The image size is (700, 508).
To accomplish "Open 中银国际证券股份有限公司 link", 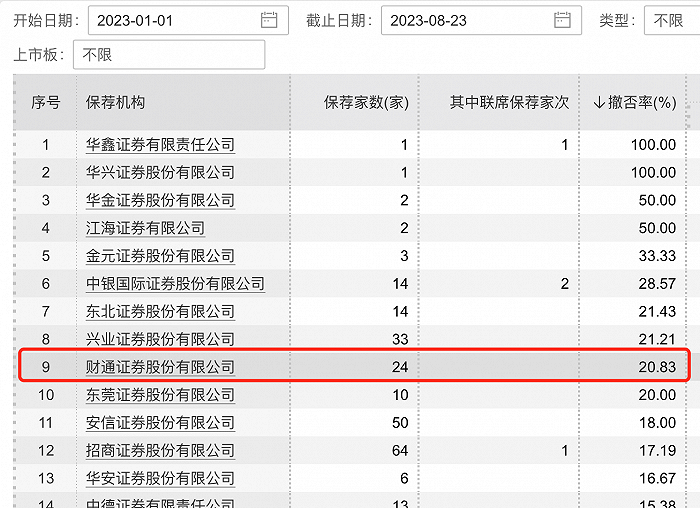I will coord(175,283).
